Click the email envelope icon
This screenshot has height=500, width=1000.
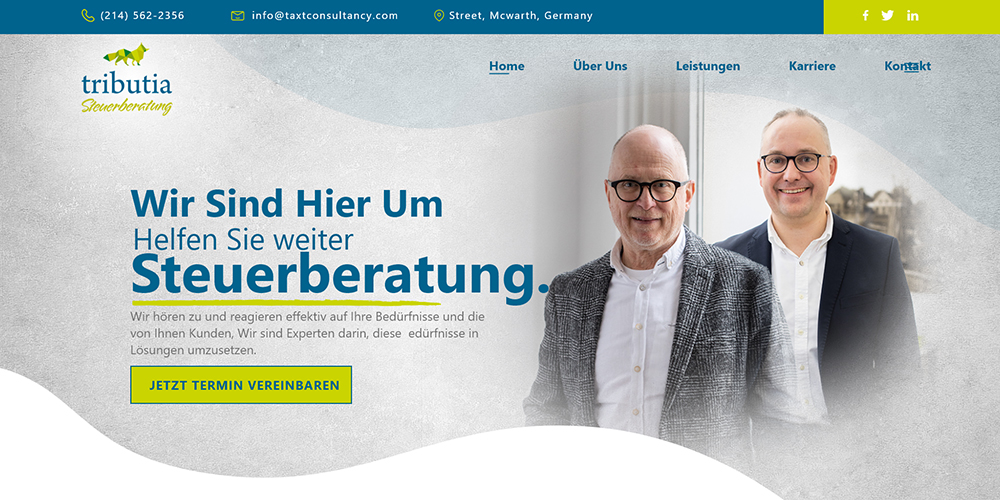click(238, 16)
